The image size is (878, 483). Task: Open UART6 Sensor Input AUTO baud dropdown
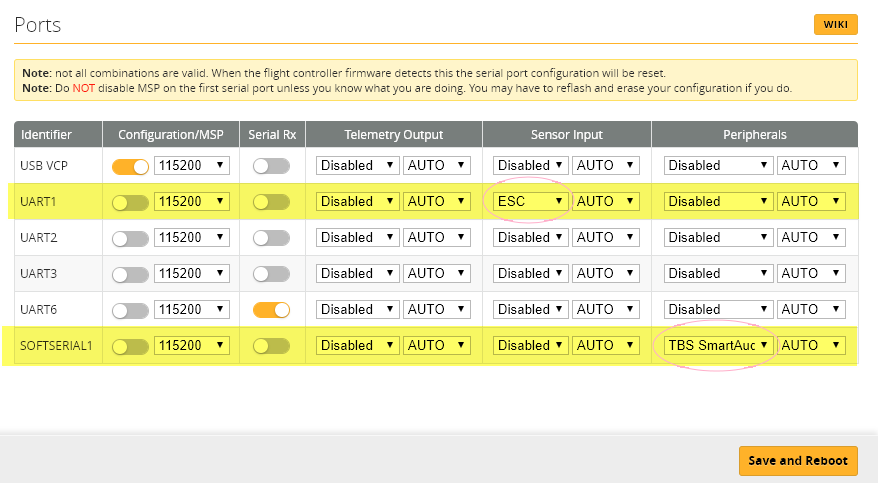pyautogui.click(x=607, y=309)
